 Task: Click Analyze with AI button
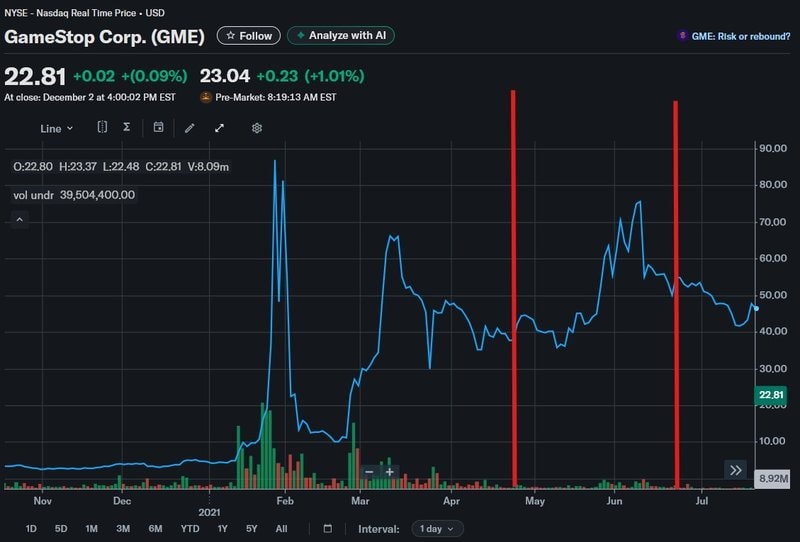coord(341,36)
